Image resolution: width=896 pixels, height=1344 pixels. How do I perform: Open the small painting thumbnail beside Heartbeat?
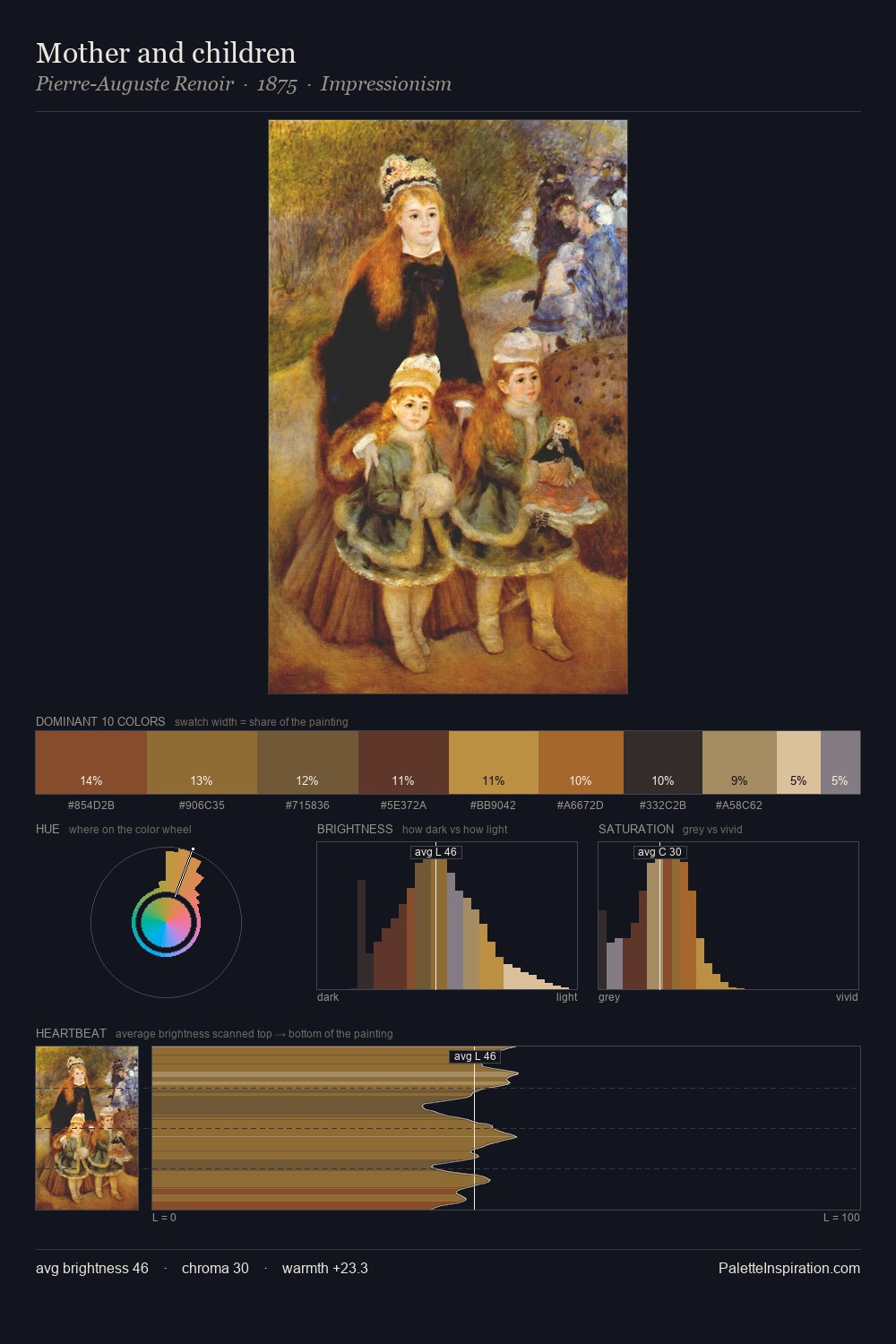pos(87,1128)
